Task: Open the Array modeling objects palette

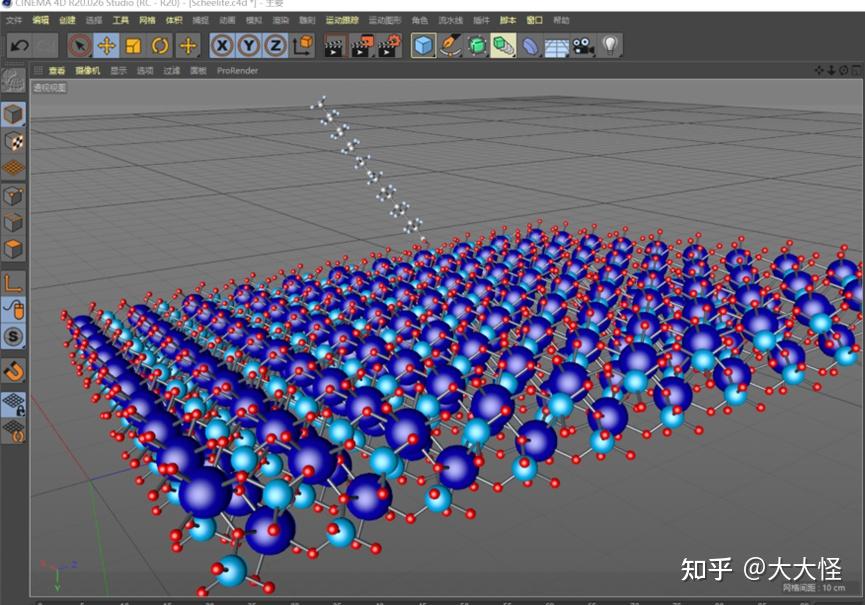Action: point(504,46)
